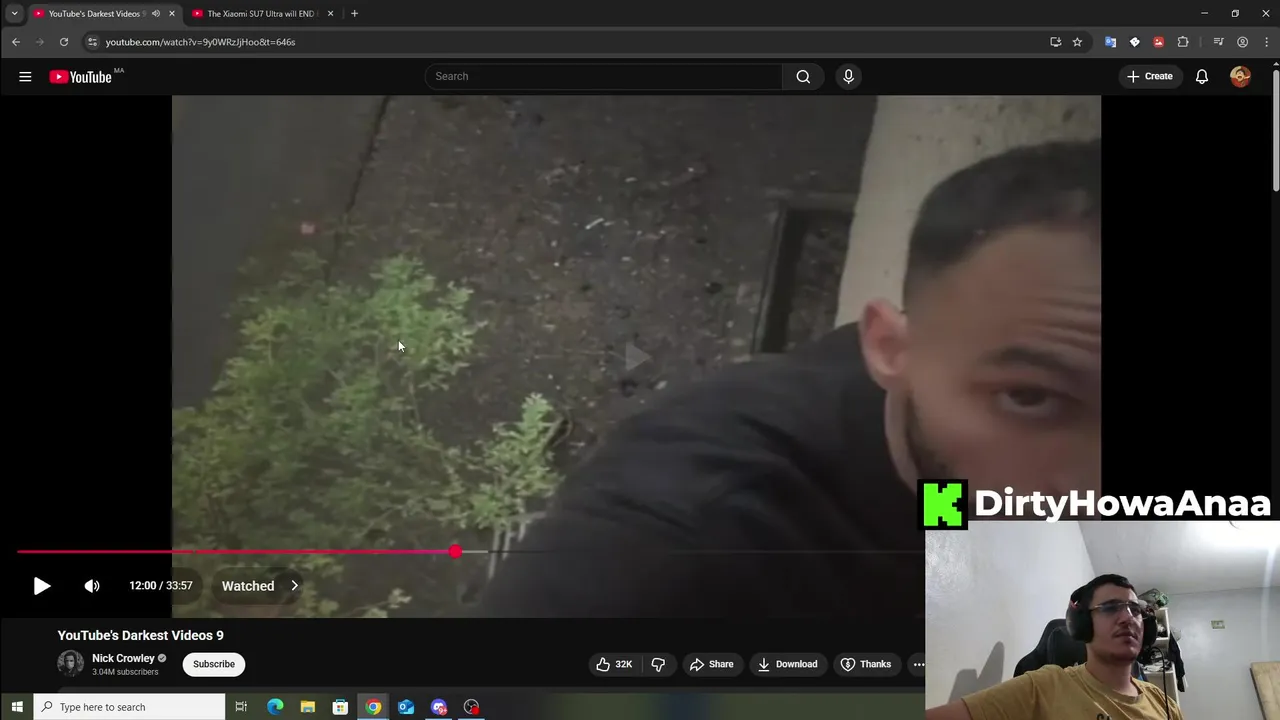Send Thanks to the creator

[x=865, y=664]
